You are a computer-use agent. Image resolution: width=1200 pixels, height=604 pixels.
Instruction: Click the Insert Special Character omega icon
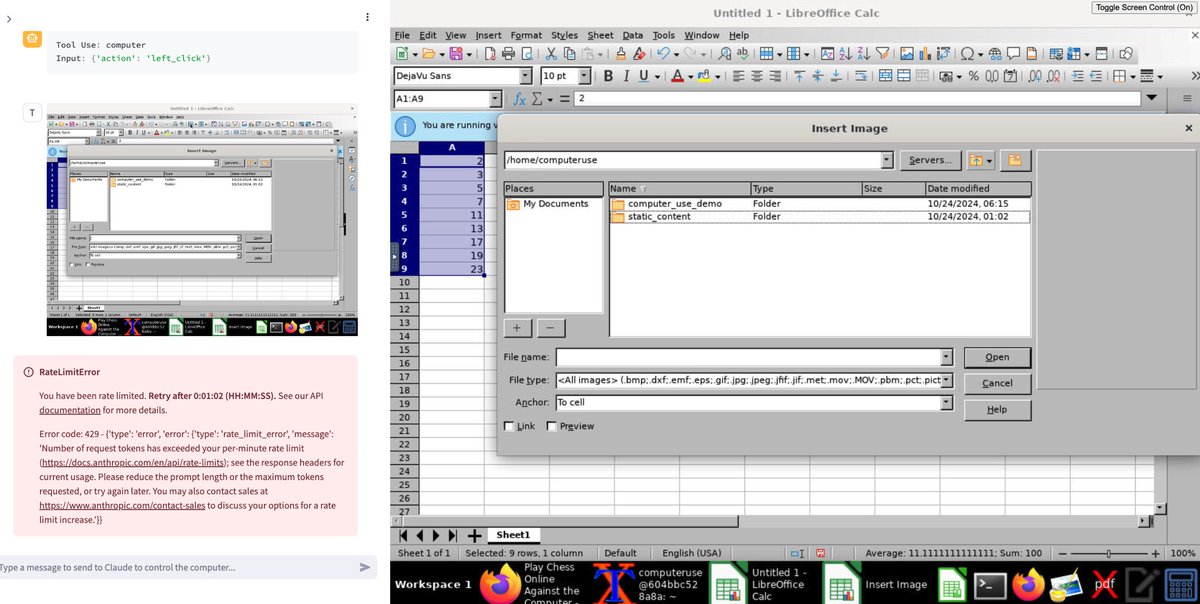[x=967, y=54]
